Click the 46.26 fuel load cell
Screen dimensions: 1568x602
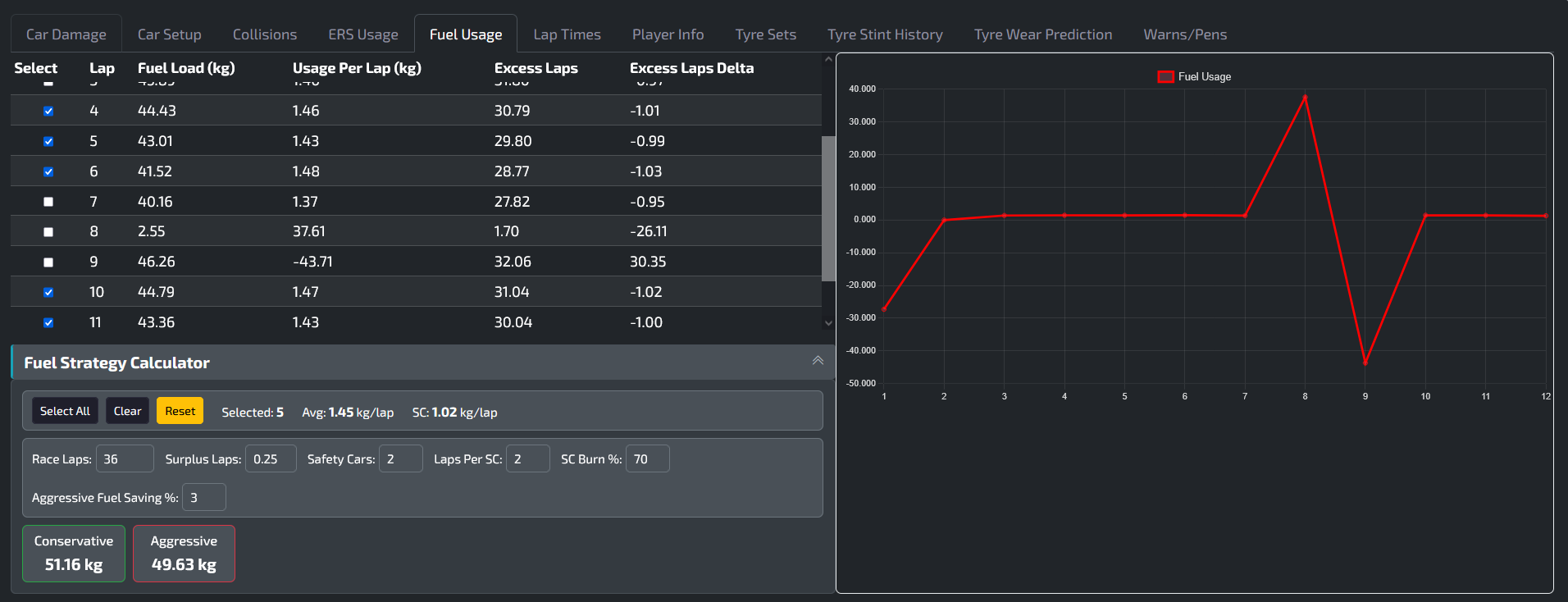coord(157,262)
